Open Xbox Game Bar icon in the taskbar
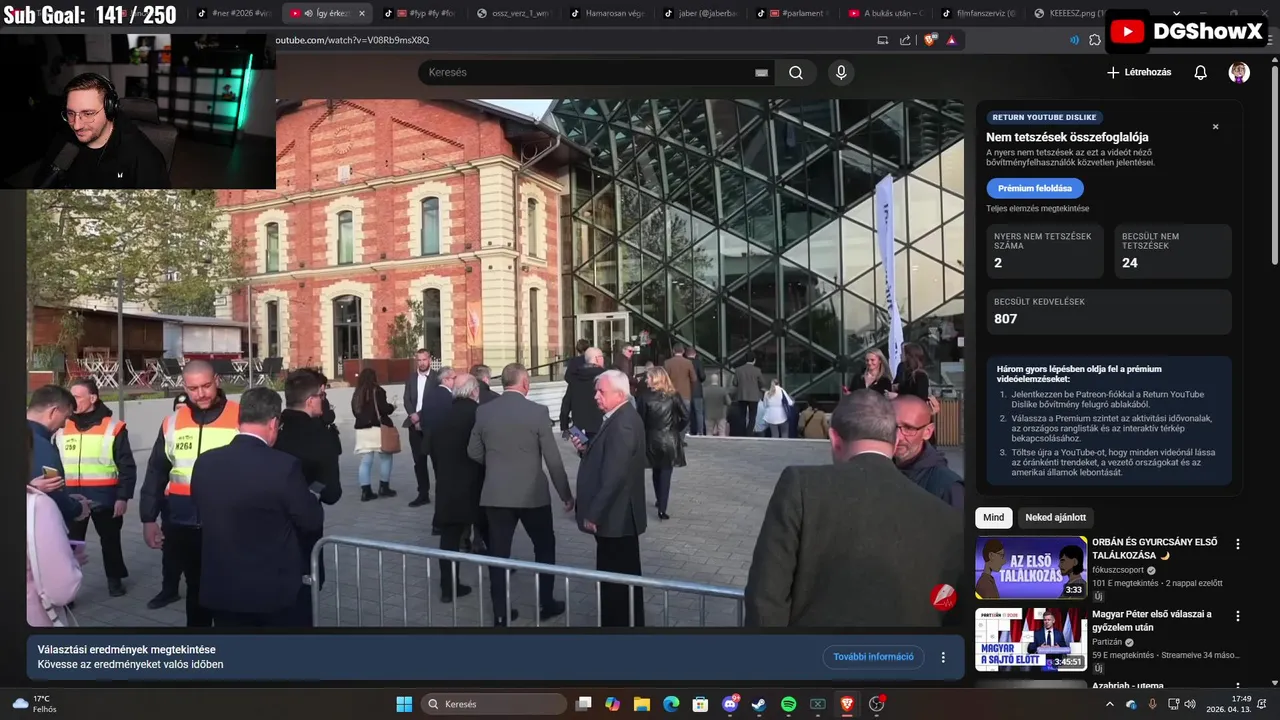The width and height of the screenshot is (1280, 720). tap(817, 704)
